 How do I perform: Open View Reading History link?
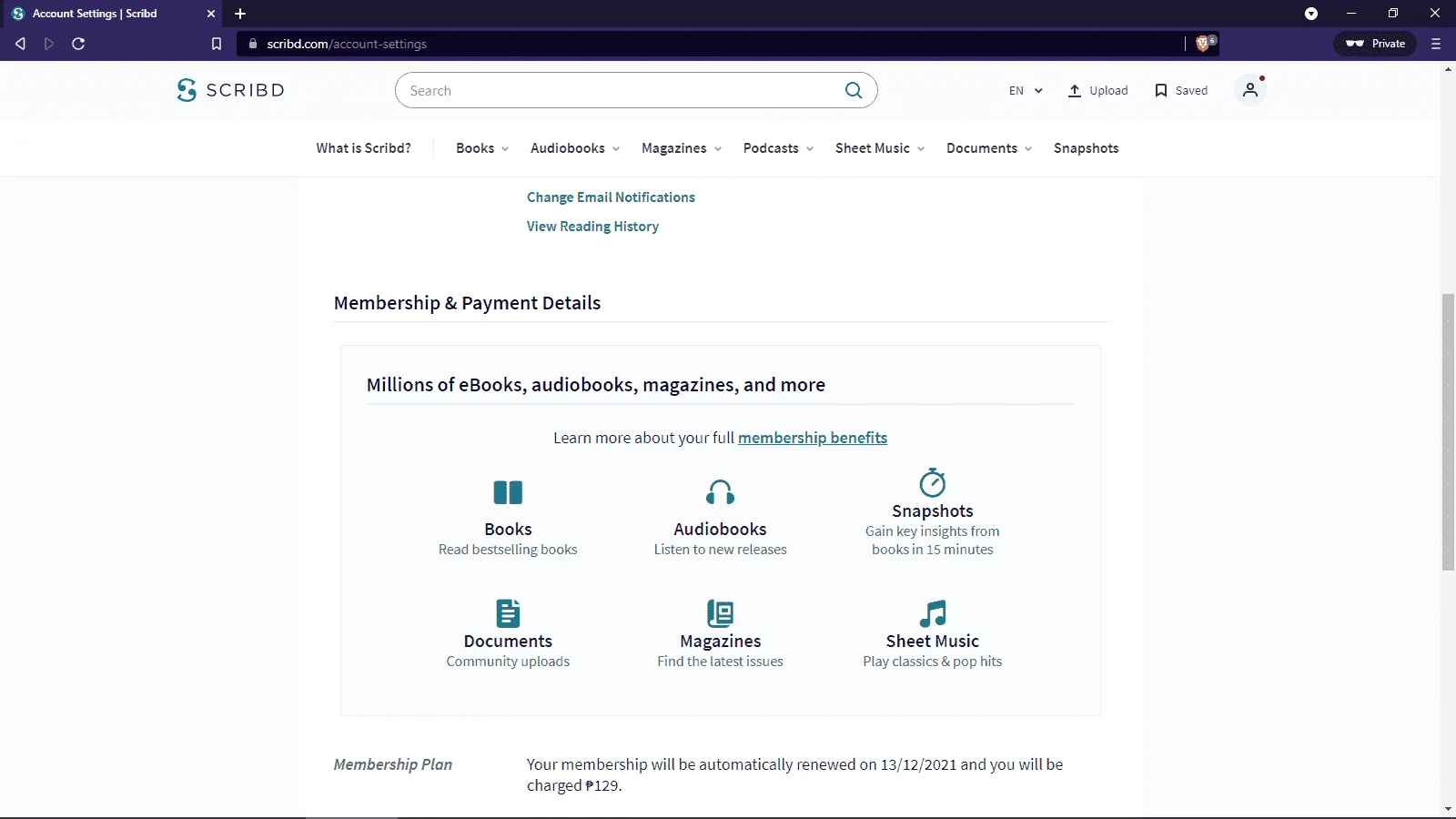pos(592,227)
